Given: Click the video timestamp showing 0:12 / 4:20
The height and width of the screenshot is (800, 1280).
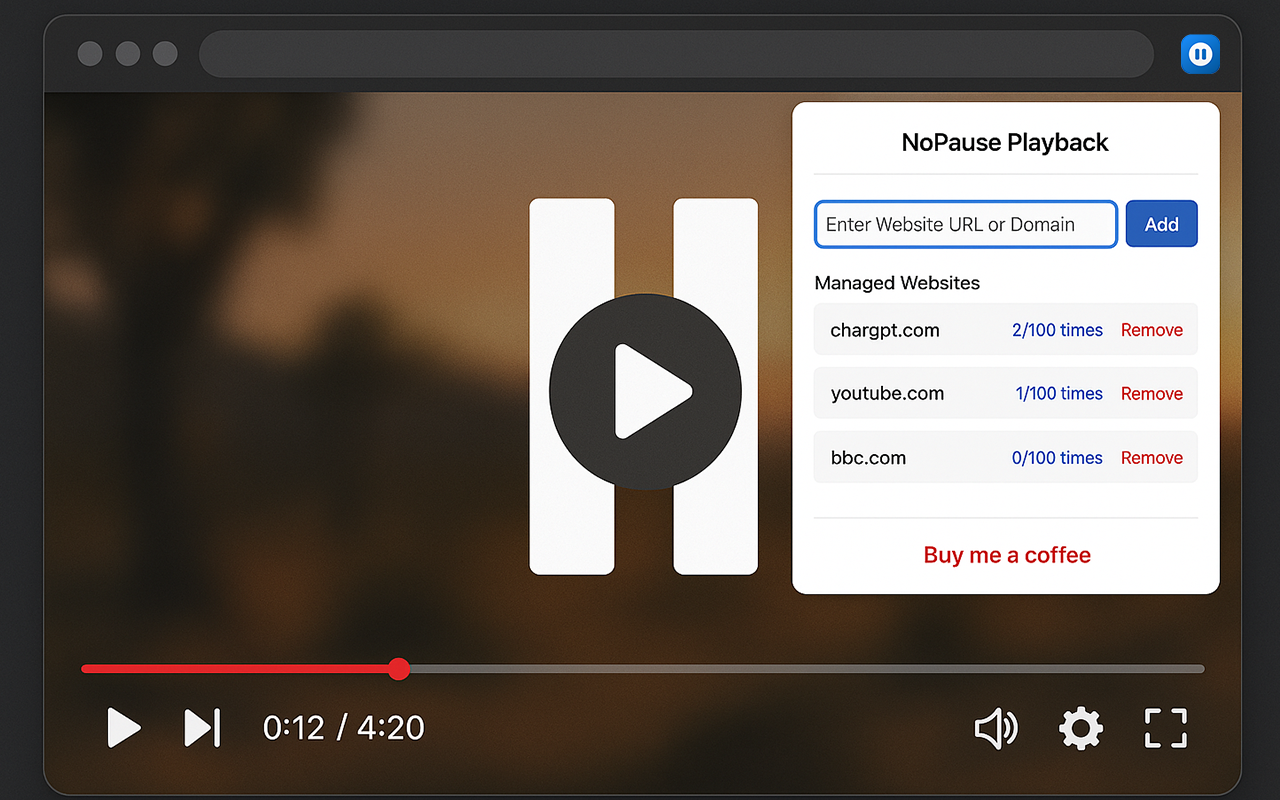Looking at the screenshot, I should click(x=343, y=729).
